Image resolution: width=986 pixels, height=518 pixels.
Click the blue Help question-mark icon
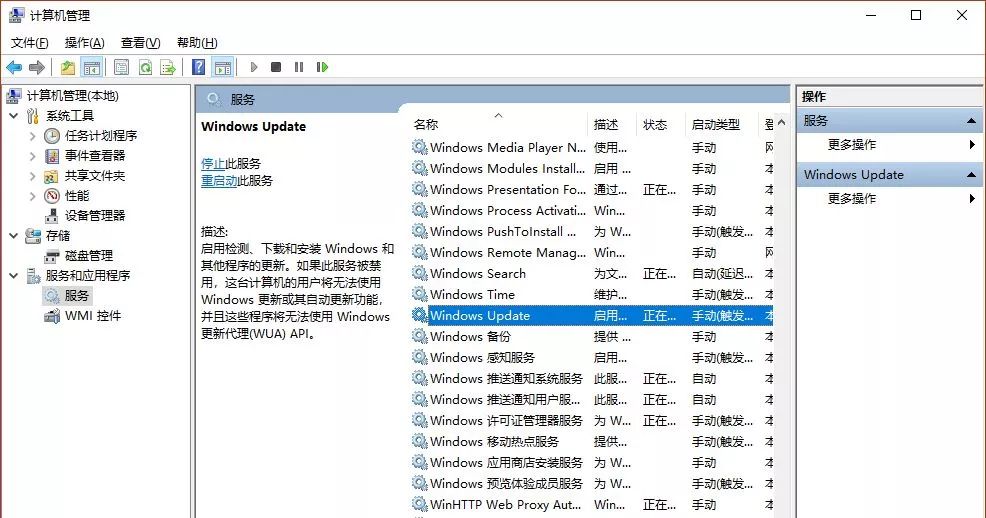click(x=199, y=67)
